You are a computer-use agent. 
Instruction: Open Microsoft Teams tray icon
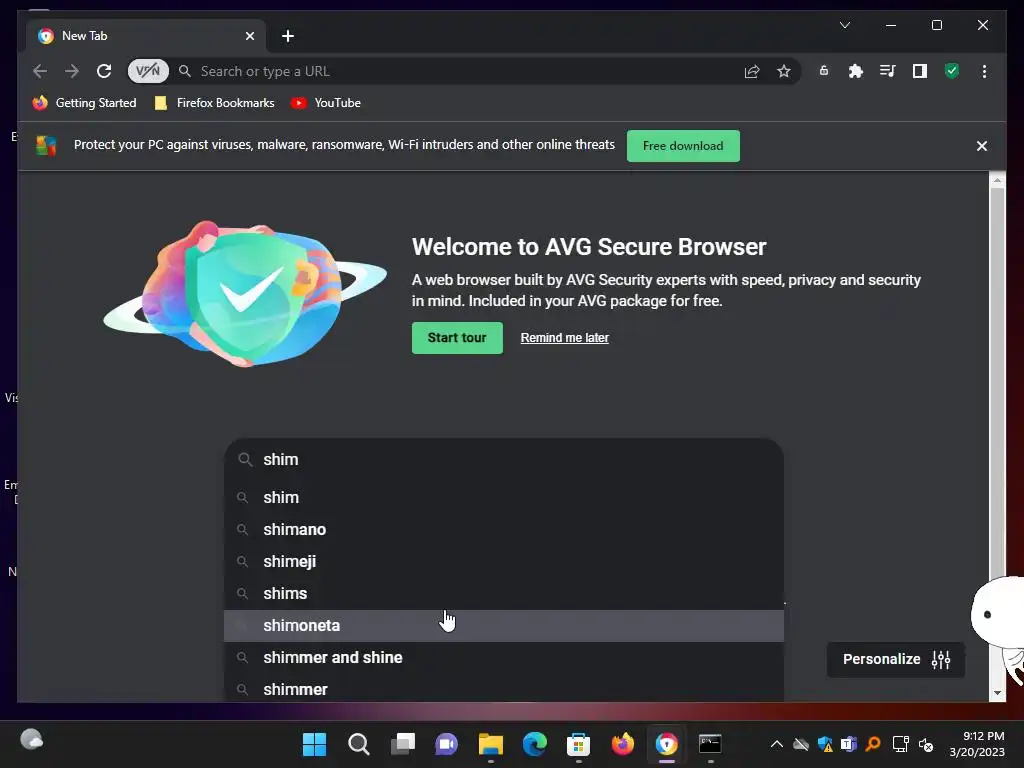pos(849,744)
